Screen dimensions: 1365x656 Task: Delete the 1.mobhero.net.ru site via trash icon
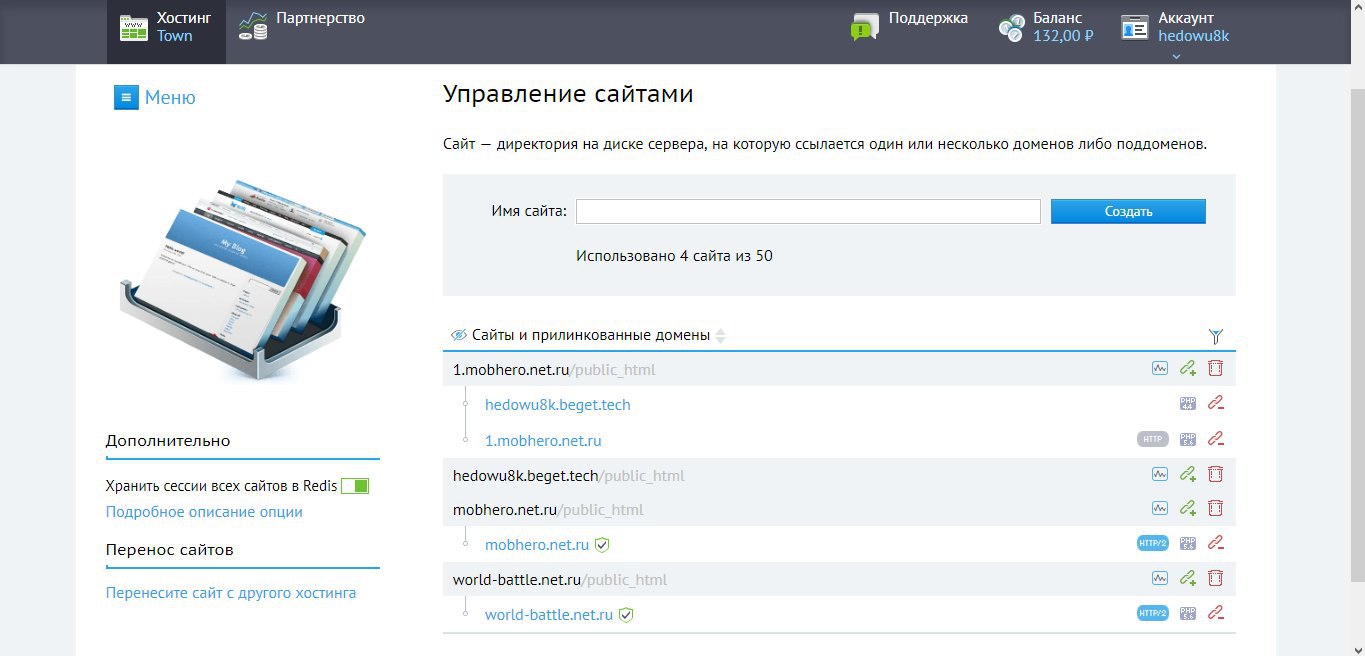1215,368
